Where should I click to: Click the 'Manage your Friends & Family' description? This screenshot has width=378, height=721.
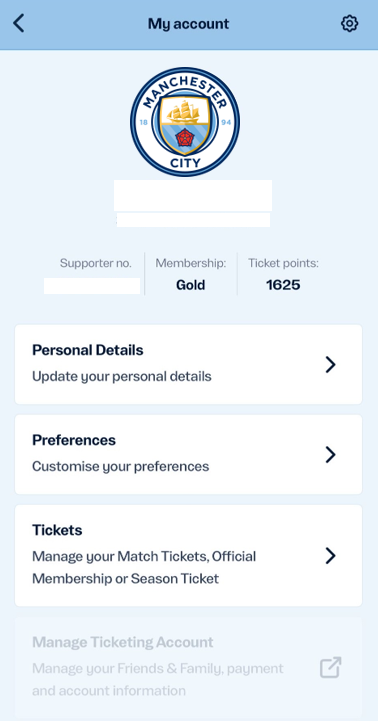click(158, 679)
